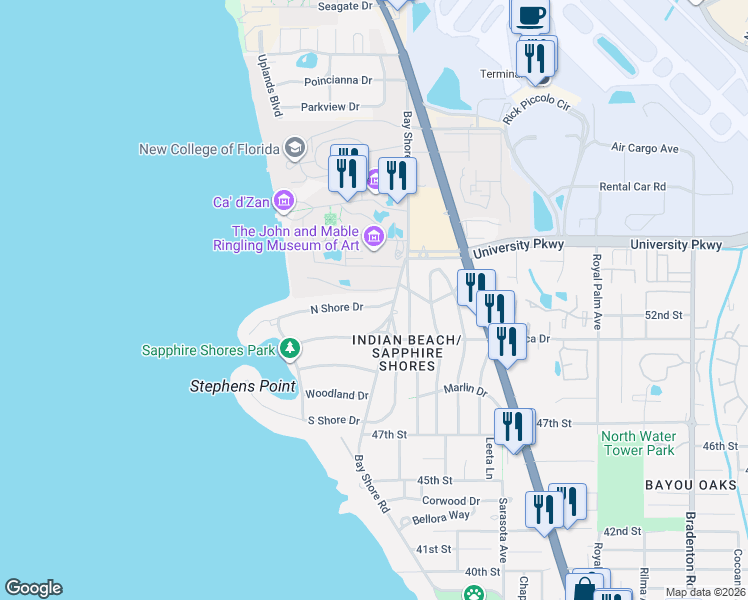The height and width of the screenshot is (600, 748).
Task: Click the Poincianna Dr street label
Action: [338, 81]
